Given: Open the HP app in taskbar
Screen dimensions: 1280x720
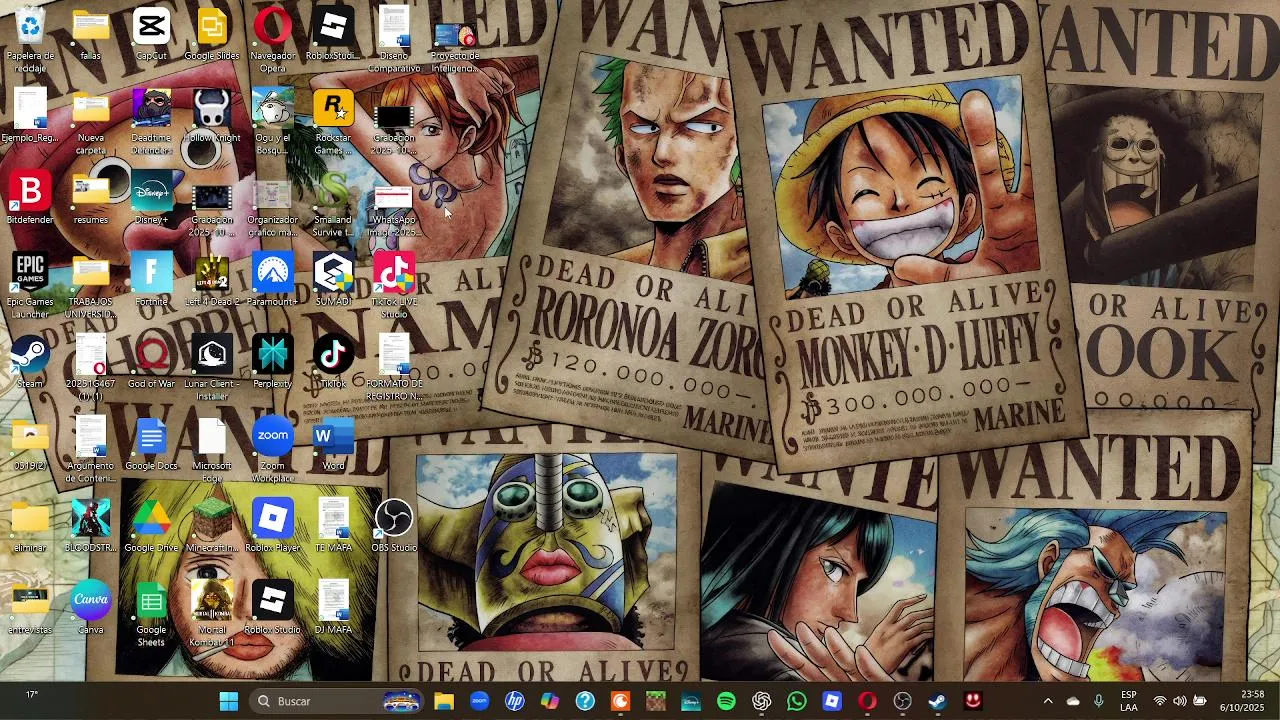Looking at the screenshot, I should [514, 701].
